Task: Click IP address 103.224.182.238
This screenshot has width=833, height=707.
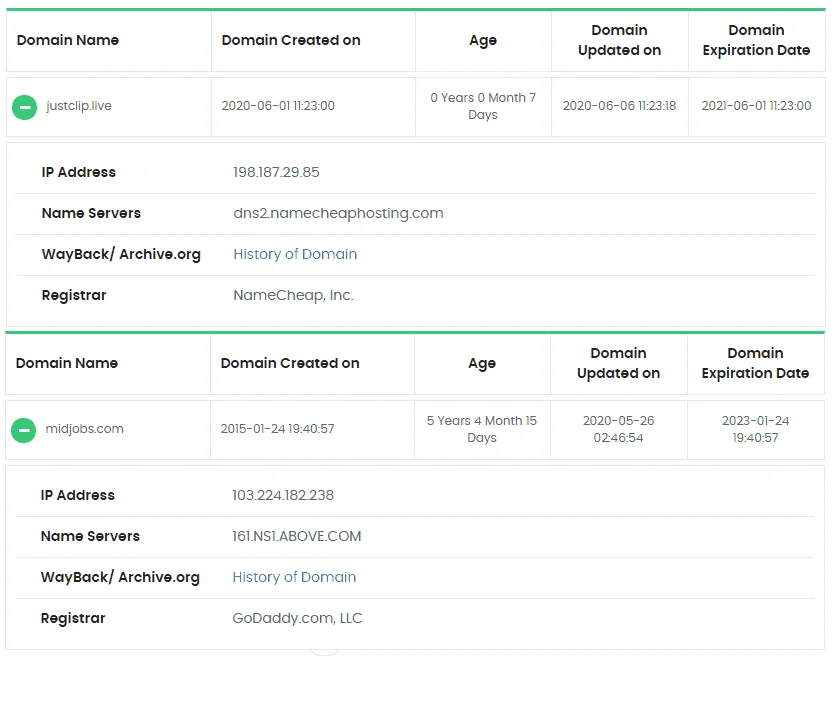Action: [x=283, y=495]
